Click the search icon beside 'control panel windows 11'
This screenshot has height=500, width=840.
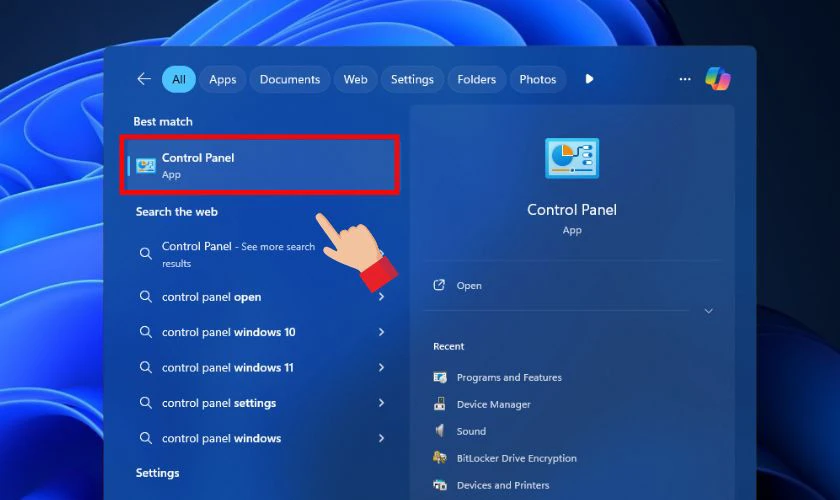(x=146, y=367)
